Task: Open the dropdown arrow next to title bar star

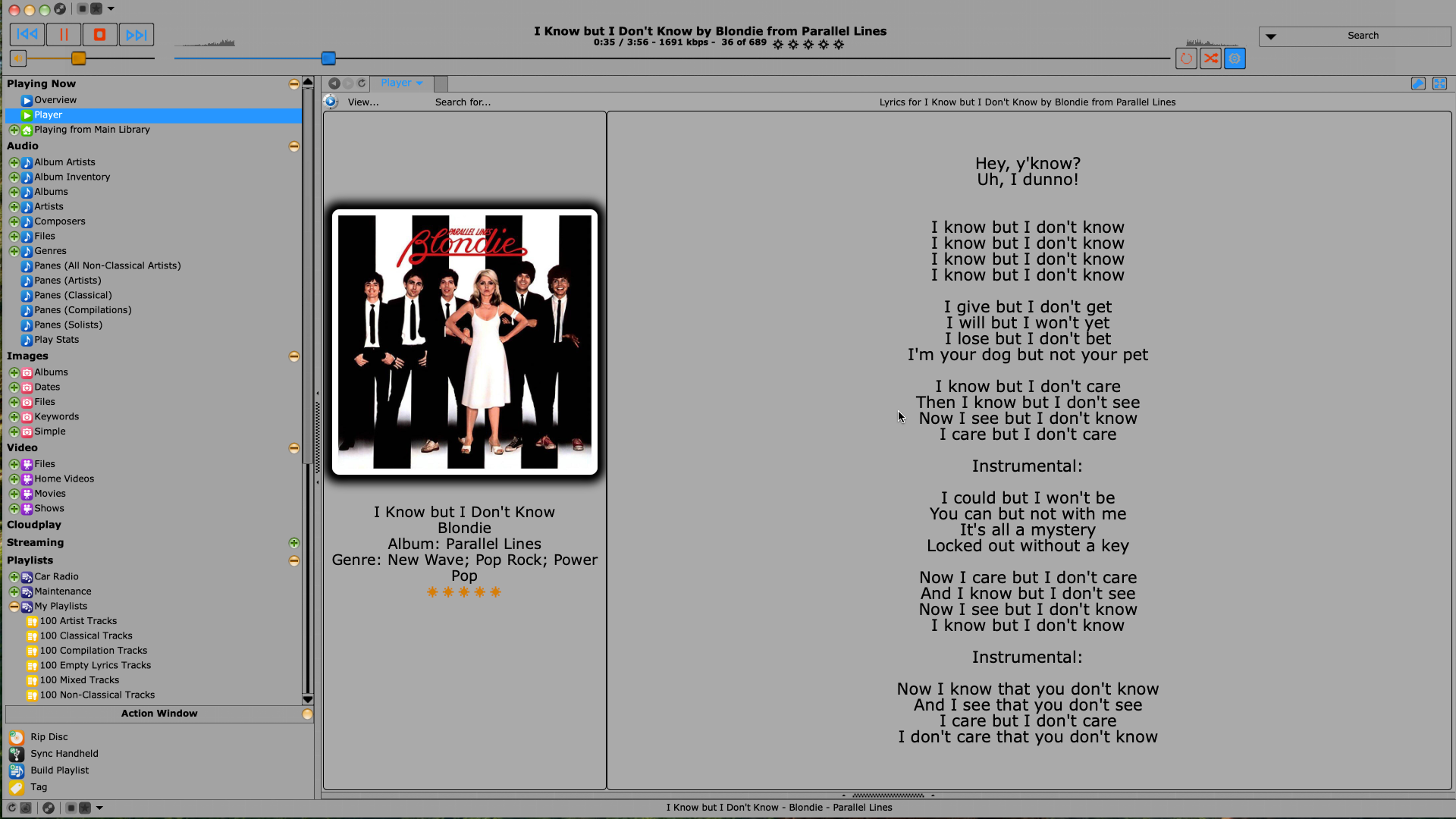Action: tap(111, 9)
